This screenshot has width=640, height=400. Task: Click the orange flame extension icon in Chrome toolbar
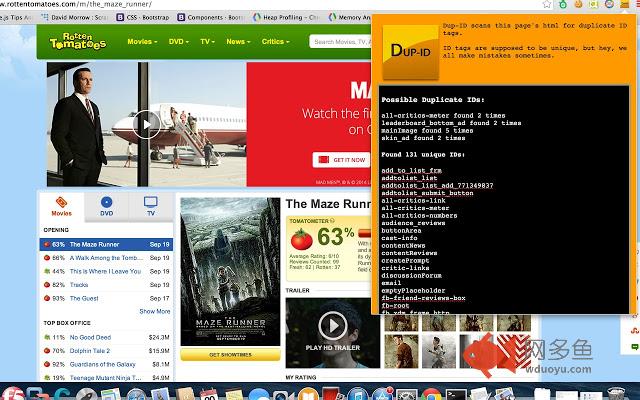578,4
